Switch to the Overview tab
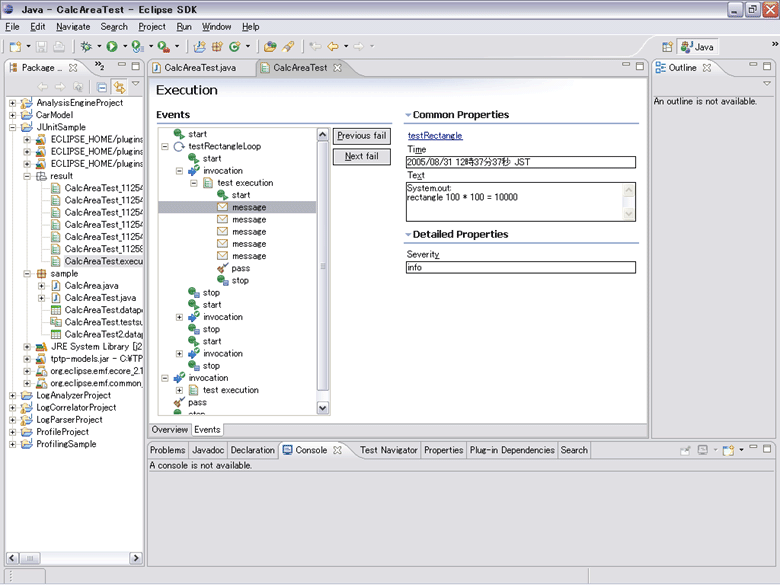This screenshot has height=585, width=780. [170, 430]
